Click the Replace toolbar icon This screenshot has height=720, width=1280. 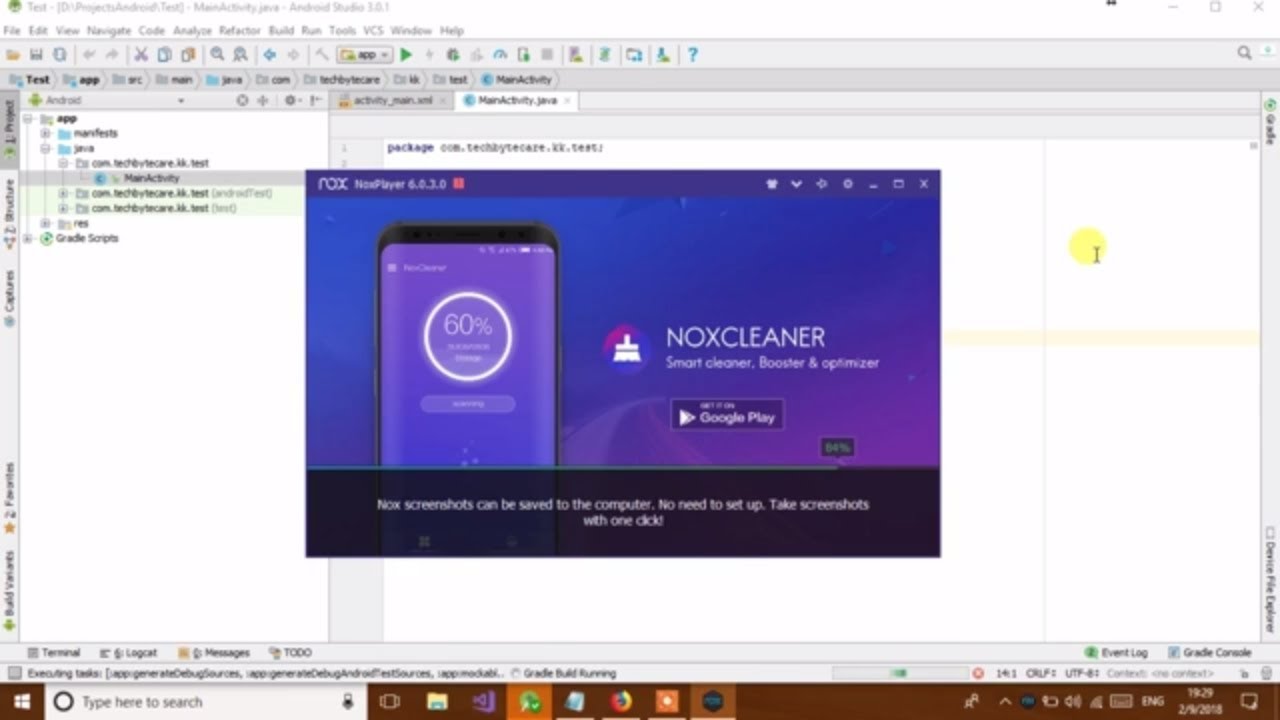pyautogui.click(x=240, y=55)
